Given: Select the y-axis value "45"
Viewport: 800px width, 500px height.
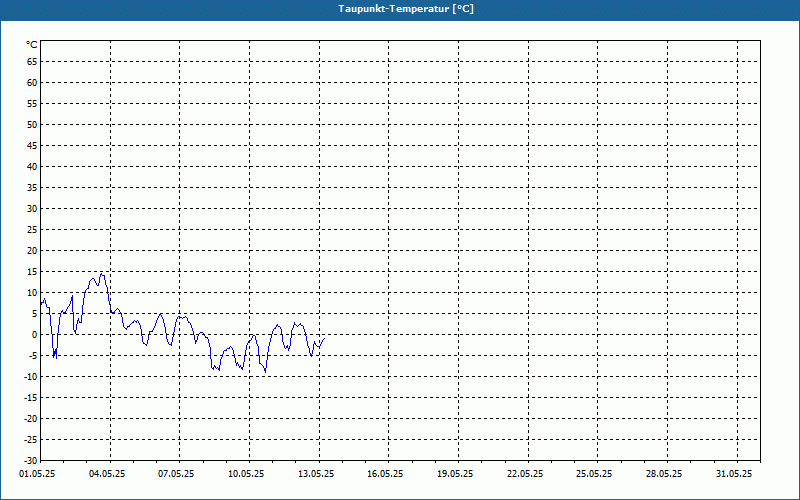Looking at the screenshot, I should [32, 146].
